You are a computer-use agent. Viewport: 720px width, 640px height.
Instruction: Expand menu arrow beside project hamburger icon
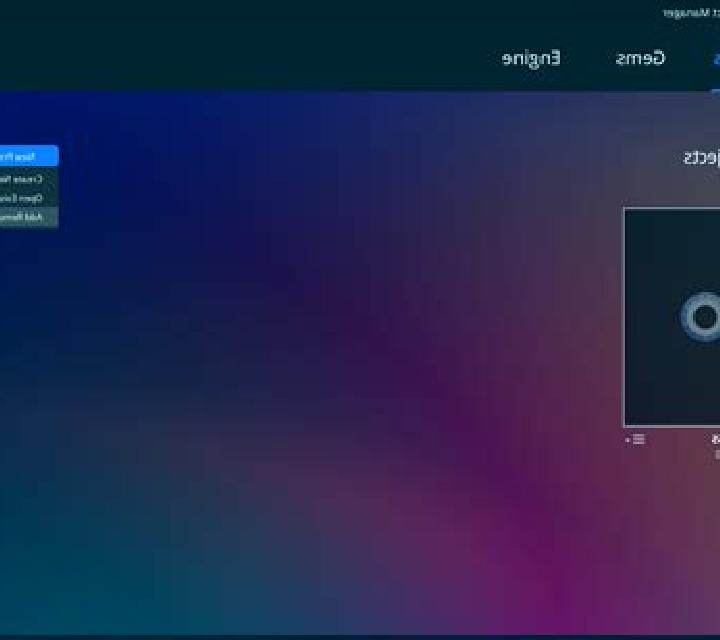[628, 440]
